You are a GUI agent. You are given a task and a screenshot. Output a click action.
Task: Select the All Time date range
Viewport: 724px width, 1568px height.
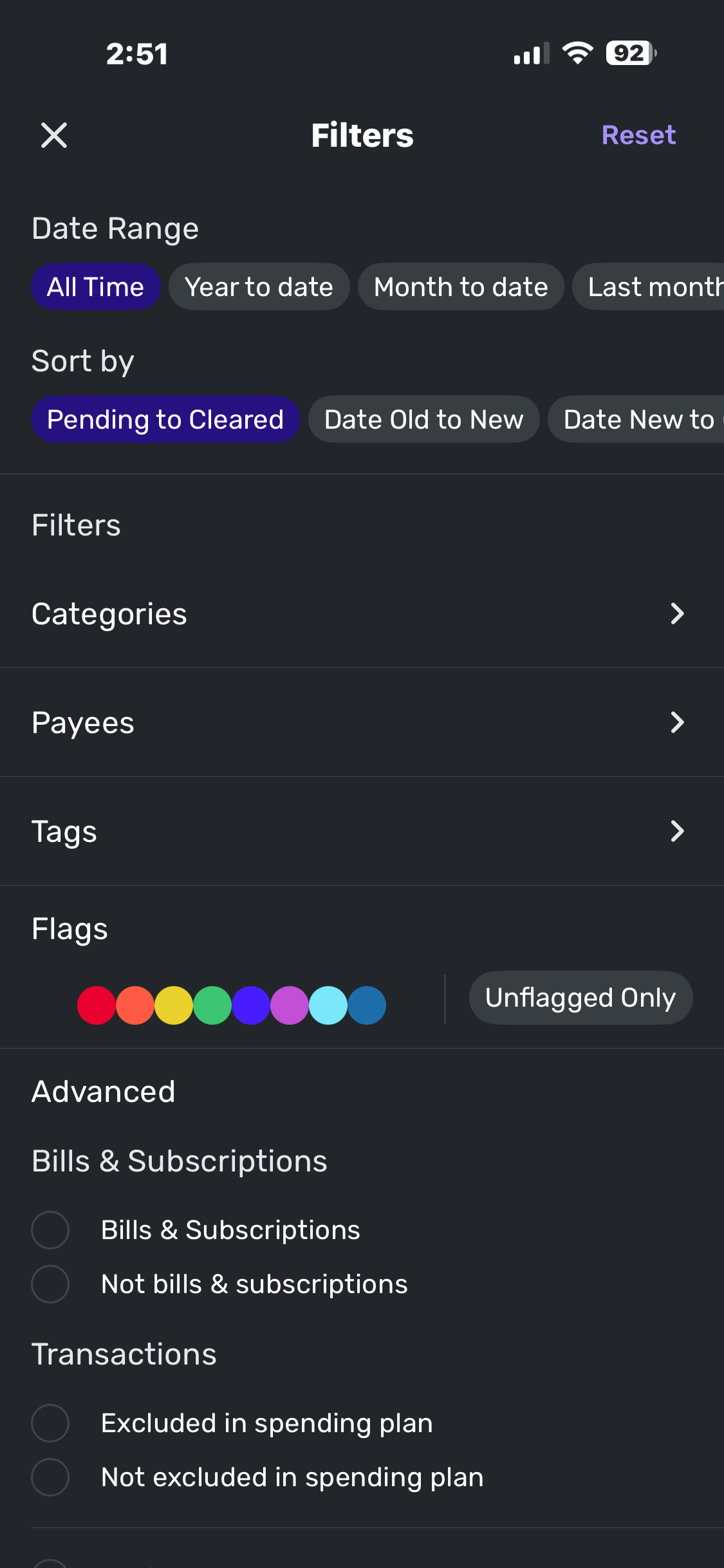[x=95, y=287]
